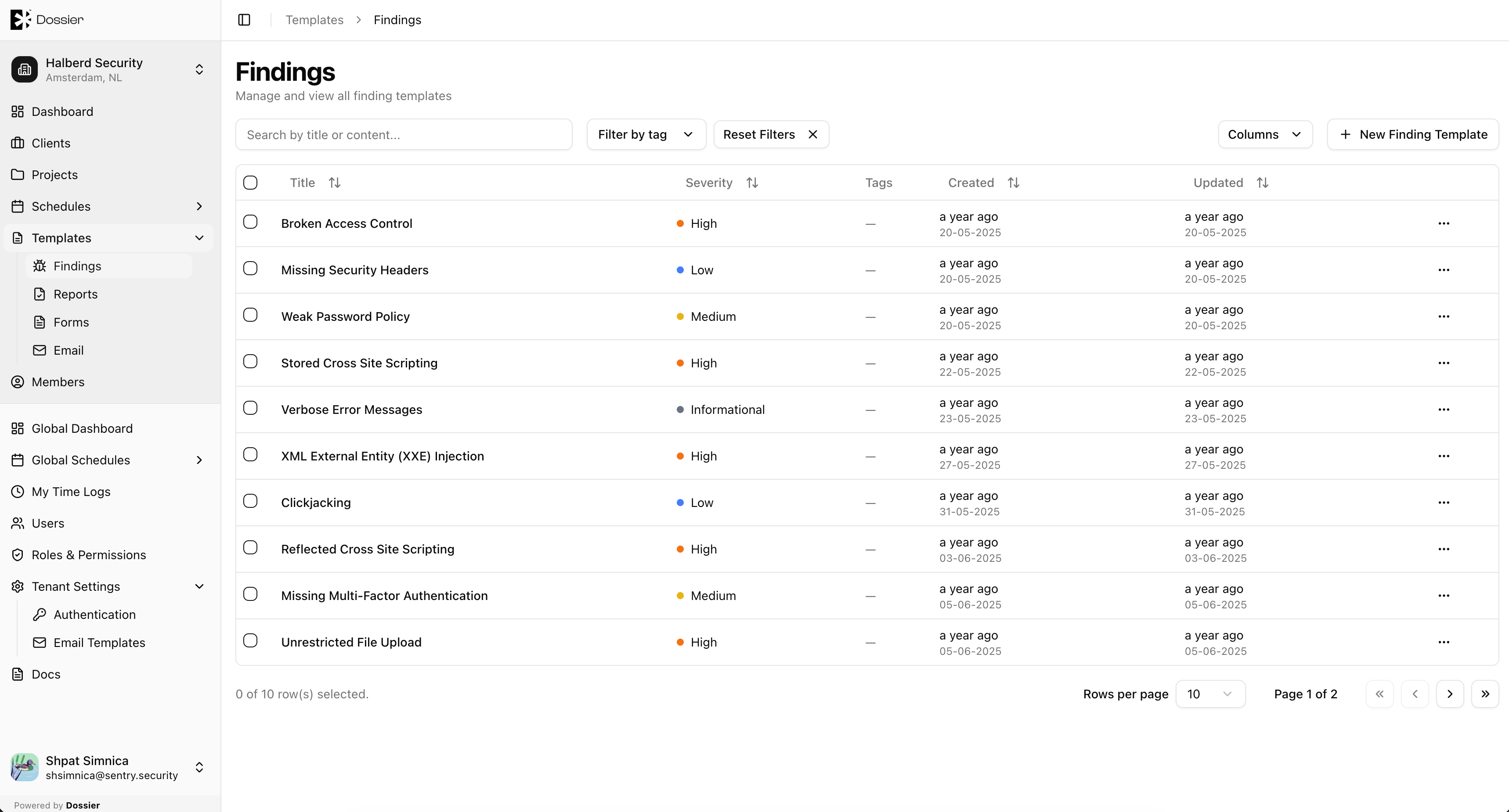Check the Broken Access Control row

point(250,222)
